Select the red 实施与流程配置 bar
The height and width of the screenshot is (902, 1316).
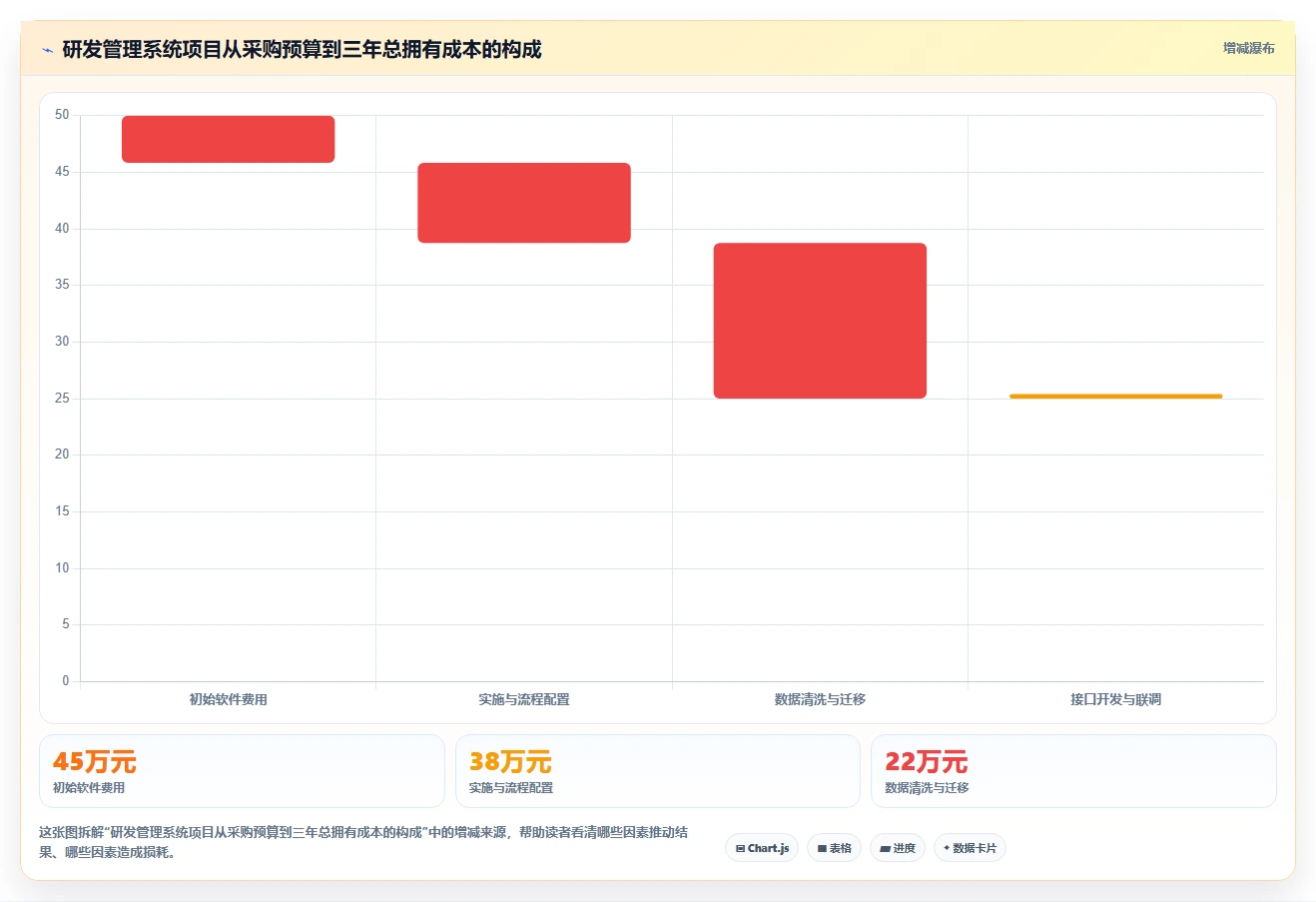(524, 203)
